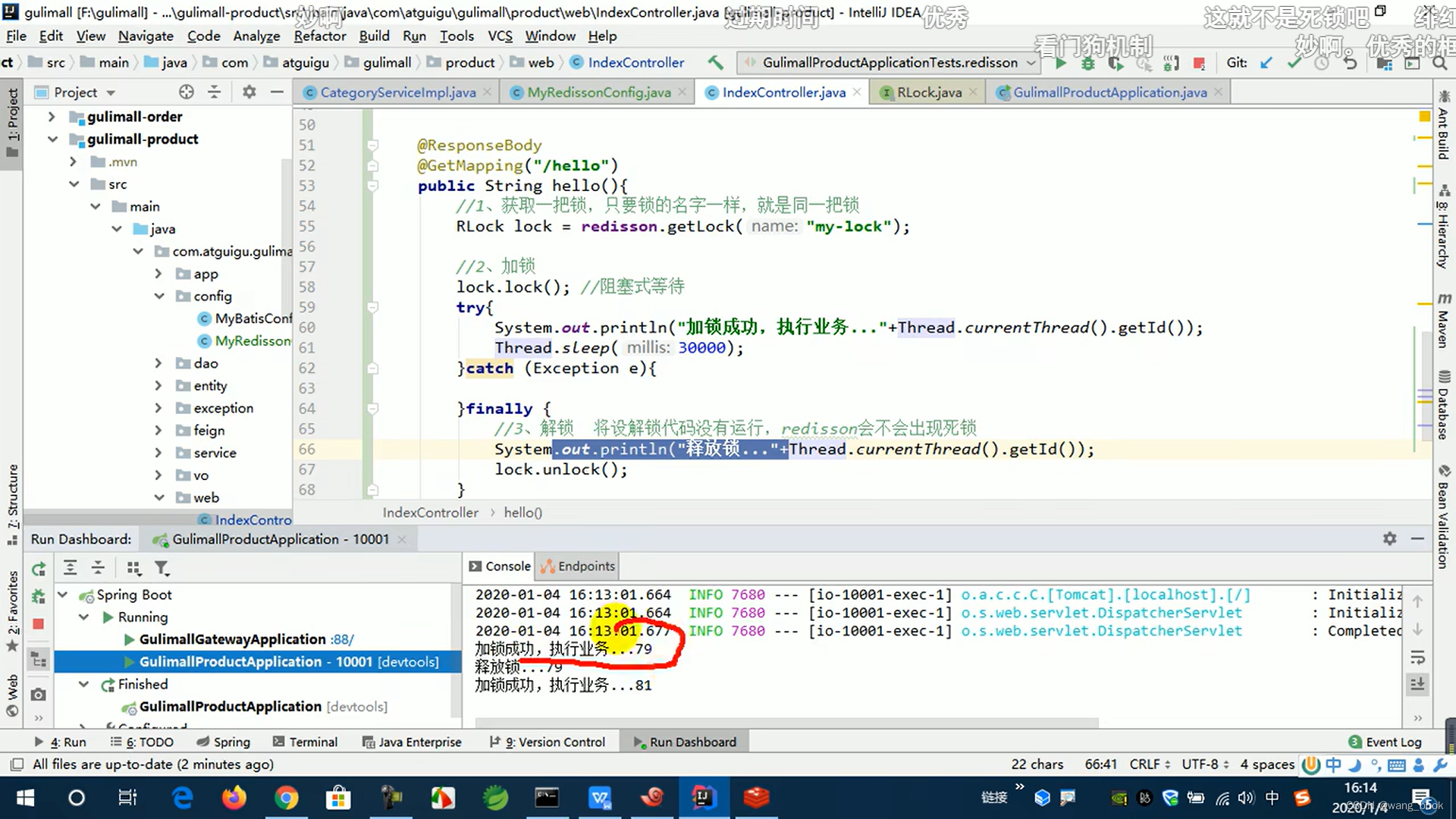1456x819 pixels.
Task: Open the VCS menu
Action: pos(500,36)
